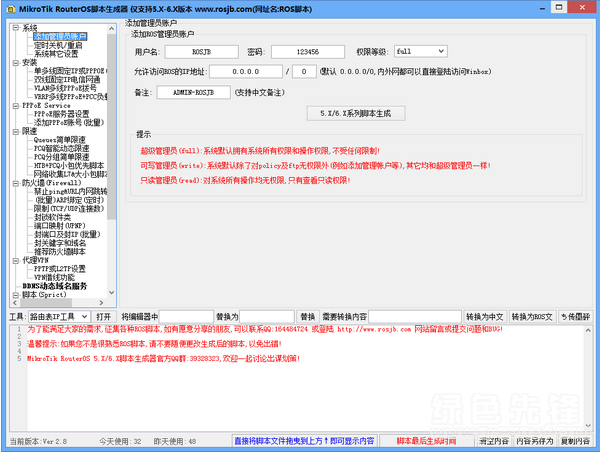This screenshot has height=453, width=600.
Task: Focus the IP address field 0.0.0.0
Action: point(246,72)
